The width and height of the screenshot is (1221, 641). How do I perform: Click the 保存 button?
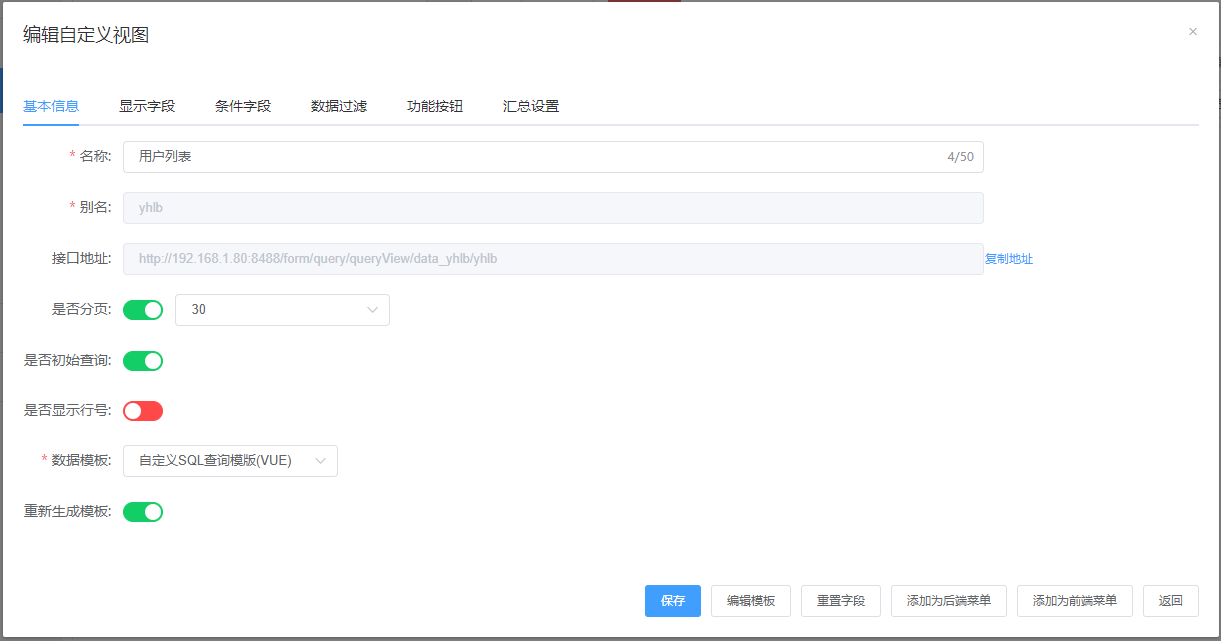(x=673, y=601)
